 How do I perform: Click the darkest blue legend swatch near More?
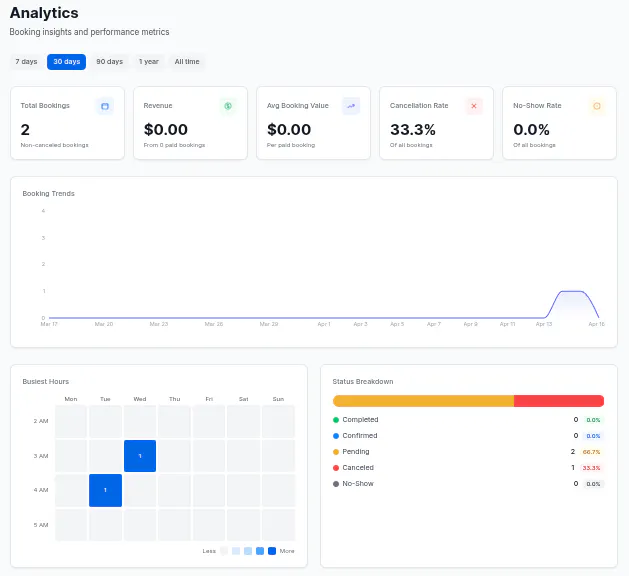pyautogui.click(x=272, y=551)
